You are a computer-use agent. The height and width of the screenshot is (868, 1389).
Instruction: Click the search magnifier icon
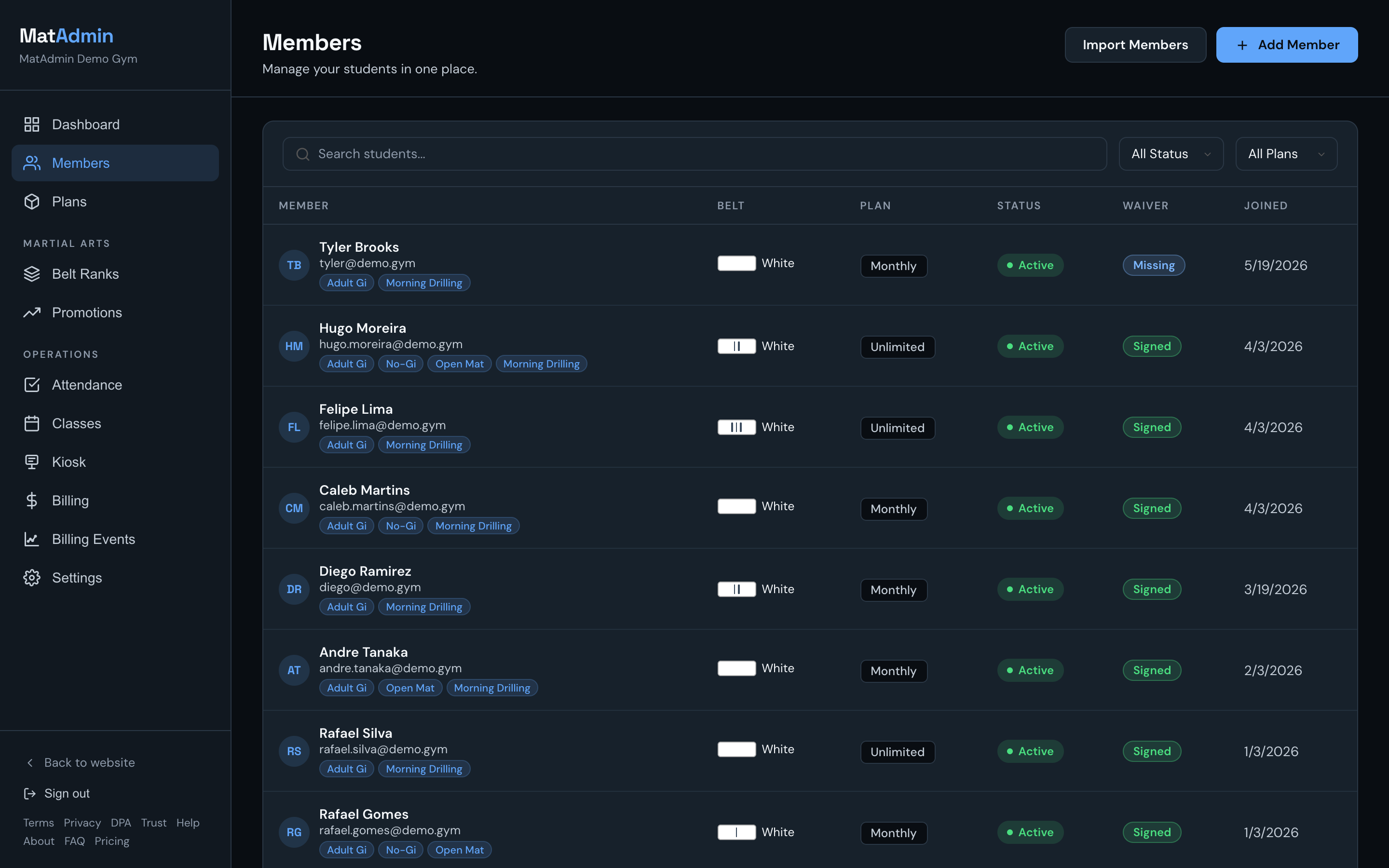[302, 154]
